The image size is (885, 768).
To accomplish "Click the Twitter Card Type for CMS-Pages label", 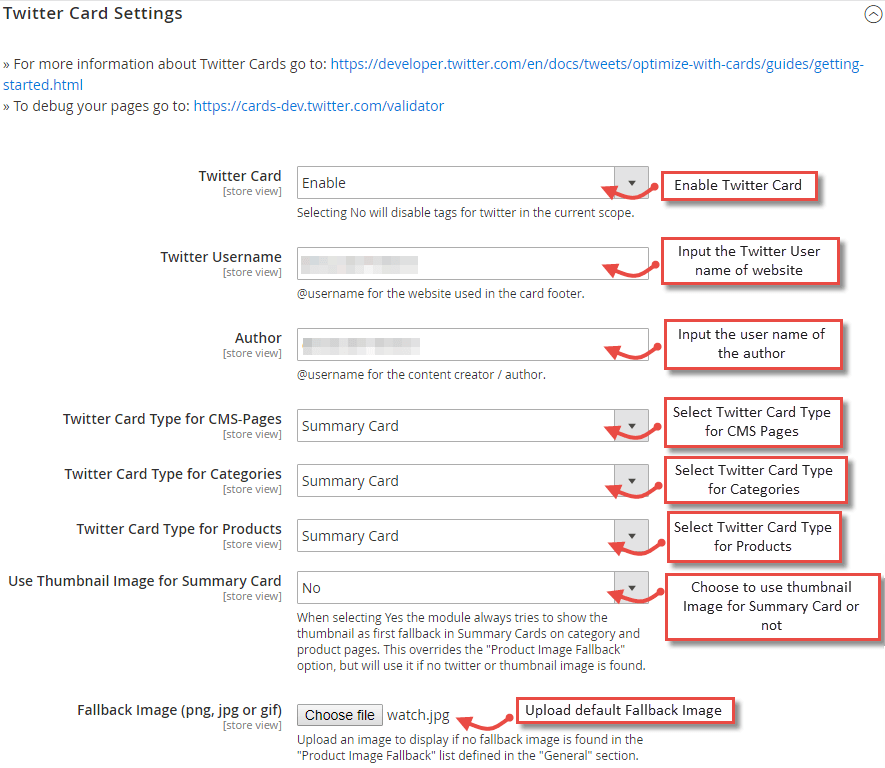I will coord(172,419).
